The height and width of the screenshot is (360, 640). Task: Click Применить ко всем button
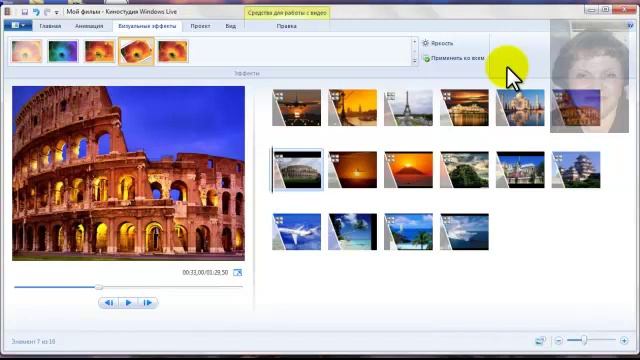(x=453, y=58)
